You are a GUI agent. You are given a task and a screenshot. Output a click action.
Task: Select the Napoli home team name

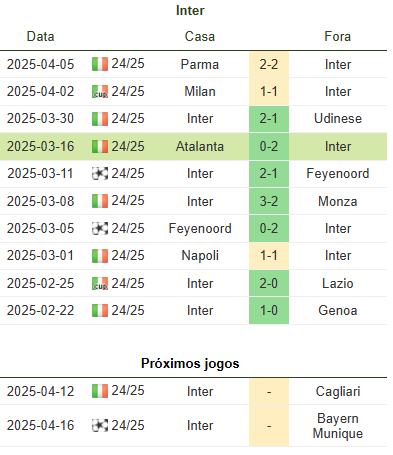200,256
